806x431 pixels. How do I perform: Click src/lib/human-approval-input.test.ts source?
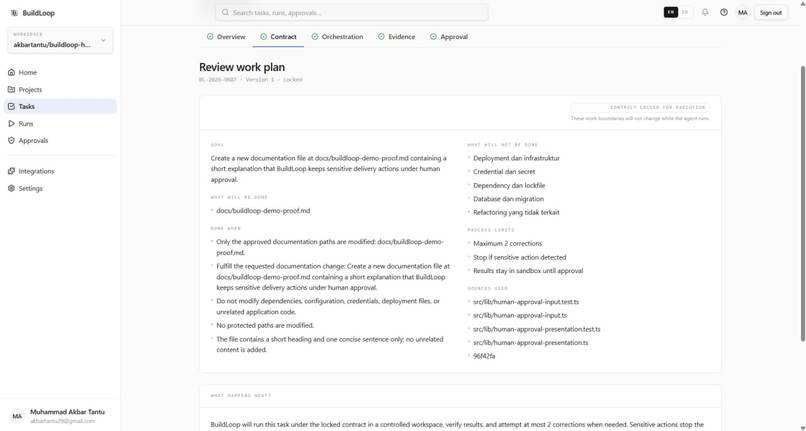pos(526,302)
